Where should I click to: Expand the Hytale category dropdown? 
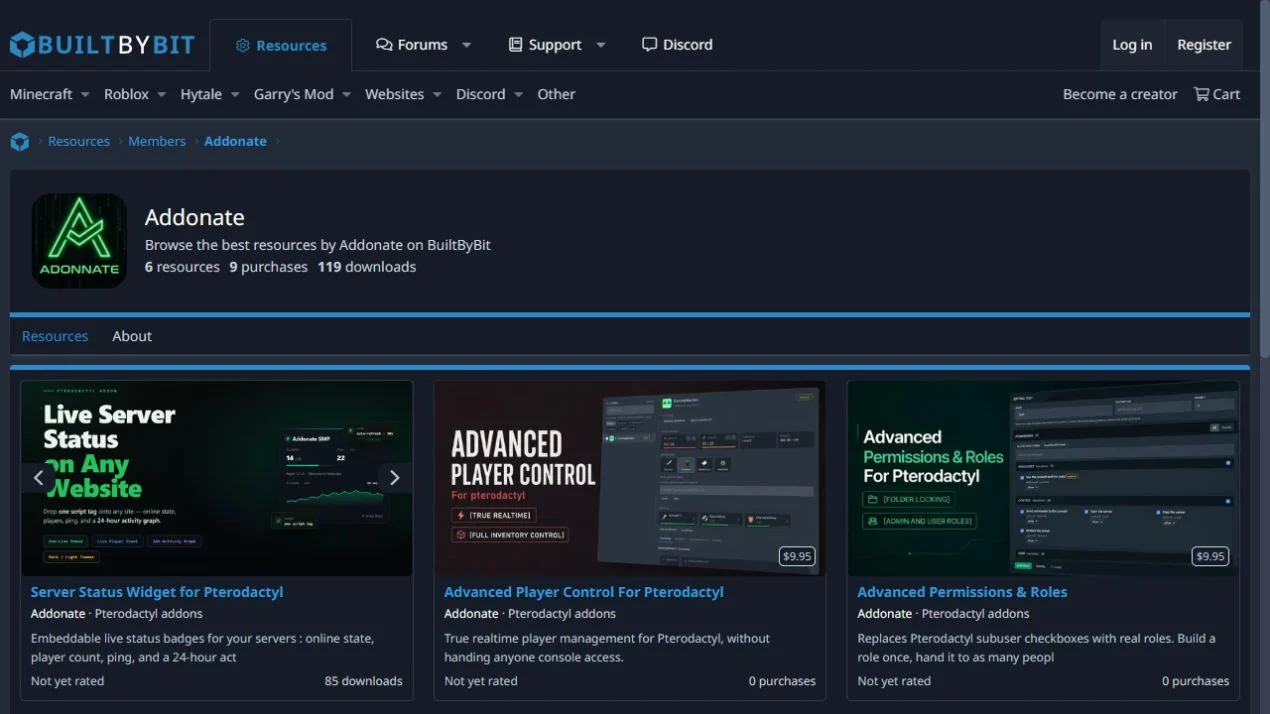pos(235,95)
